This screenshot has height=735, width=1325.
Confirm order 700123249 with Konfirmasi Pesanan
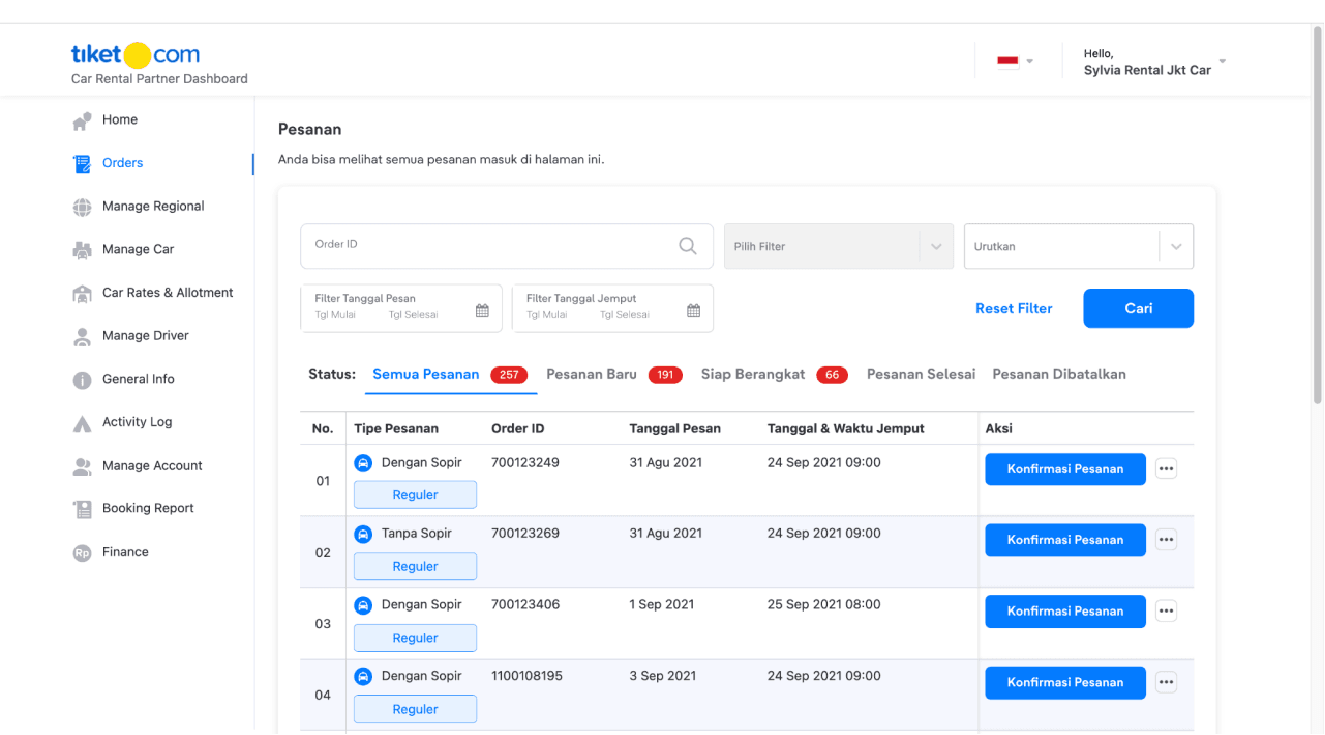(x=1065, y=469)
